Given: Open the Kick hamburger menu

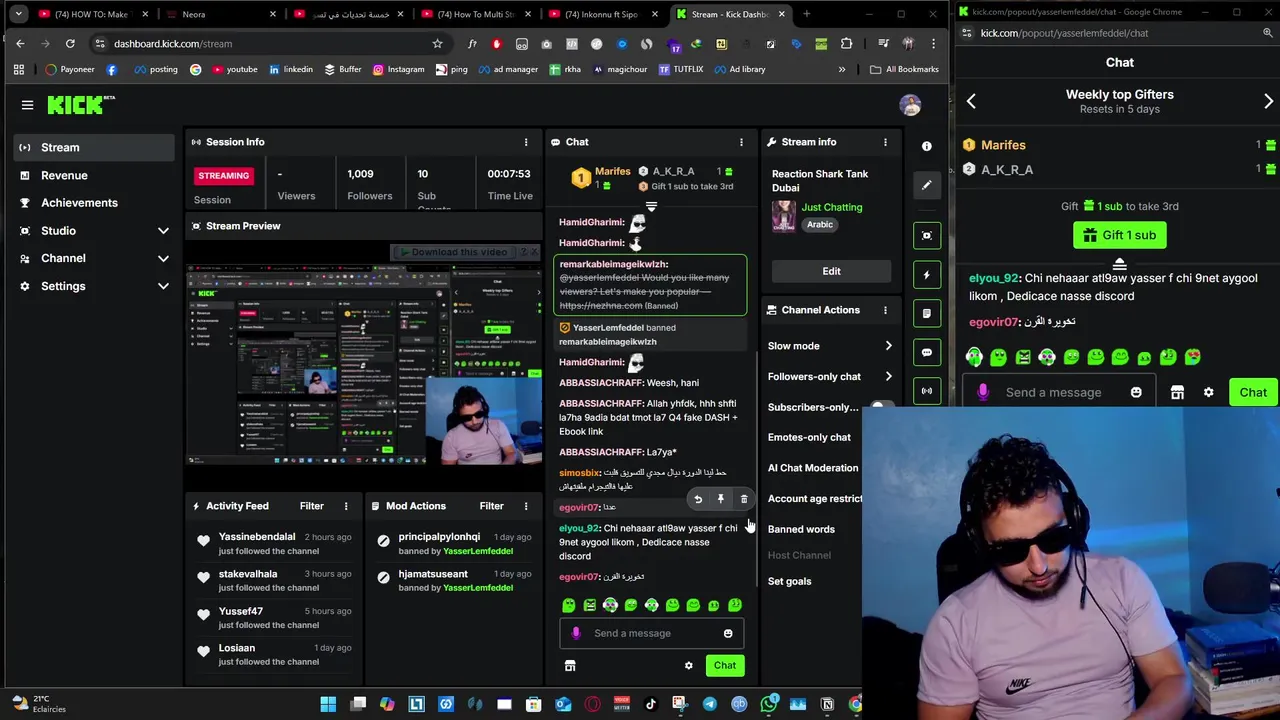Looking at the screenshot, I should click(27, 104).
